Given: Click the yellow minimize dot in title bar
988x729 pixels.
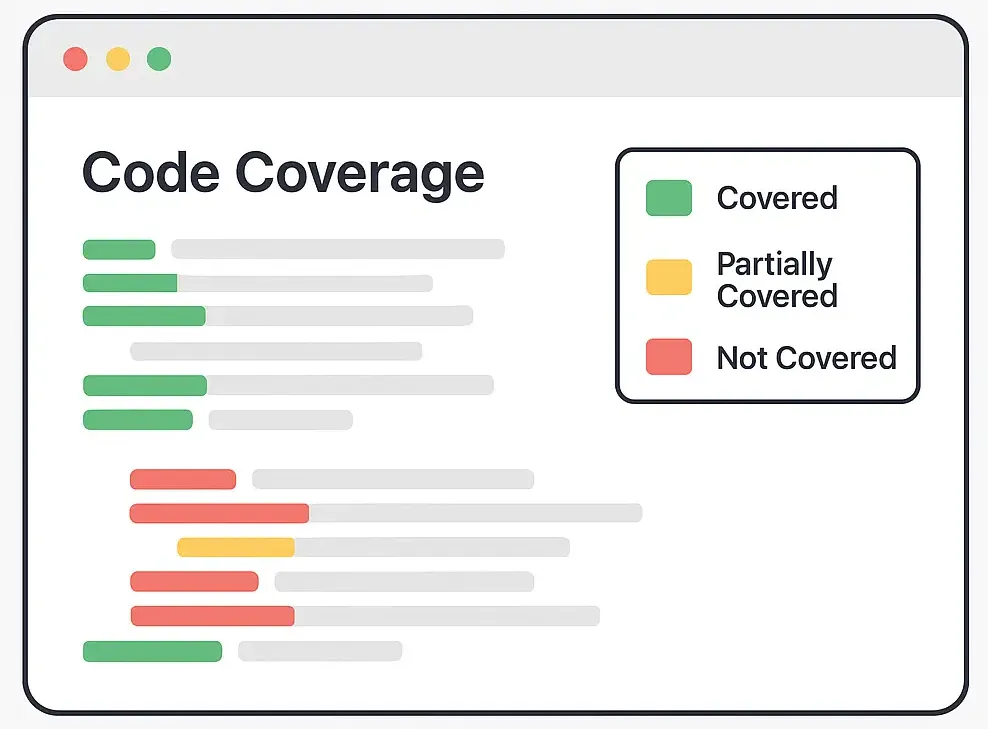Looking at the screenshot, I should click(x=118, y=59).
